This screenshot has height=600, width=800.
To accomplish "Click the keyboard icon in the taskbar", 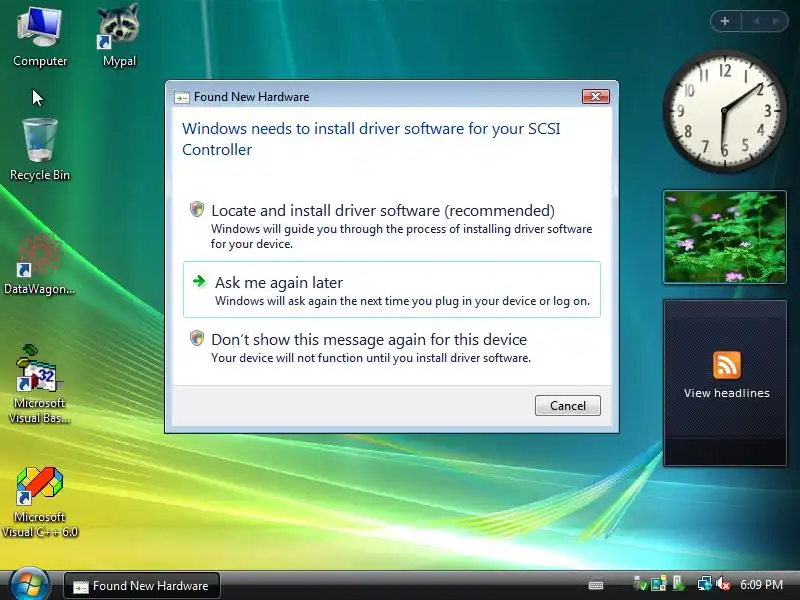I will click(595, 585).
